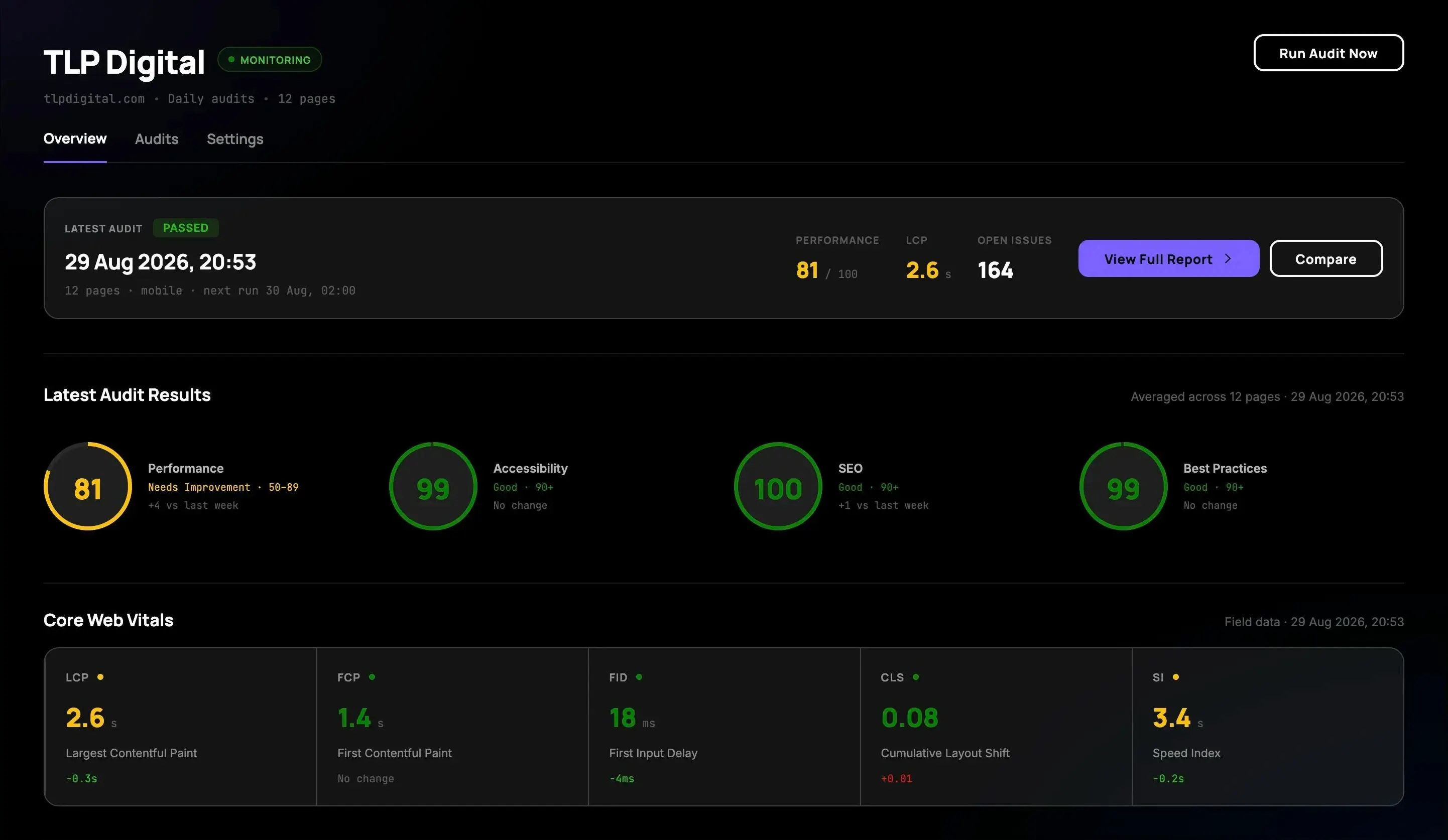Click the 18 ms First Input Delay value
Viewport: 1448px width, 840px height.
pos(632,718)
